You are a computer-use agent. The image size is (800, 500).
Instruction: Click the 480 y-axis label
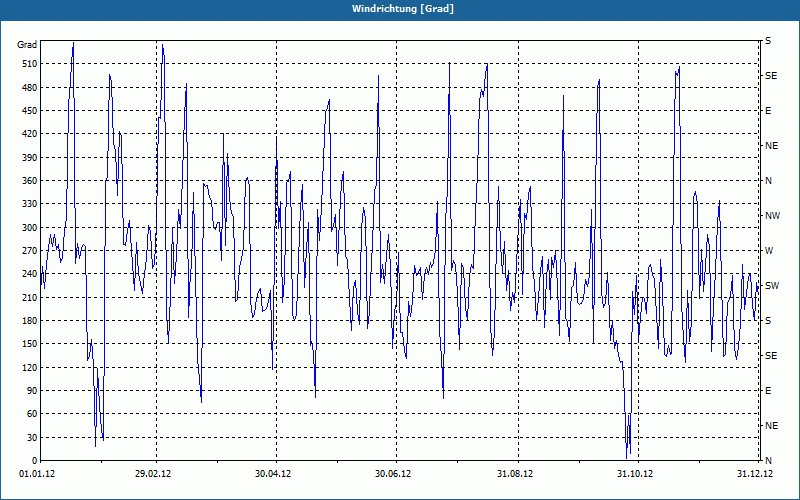pyautogui.click(x=29, y=87)
